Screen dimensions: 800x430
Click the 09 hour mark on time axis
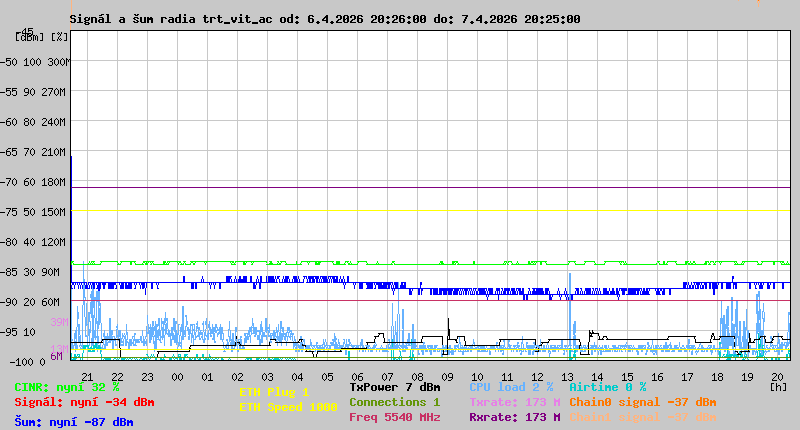[x=447, y=377]
